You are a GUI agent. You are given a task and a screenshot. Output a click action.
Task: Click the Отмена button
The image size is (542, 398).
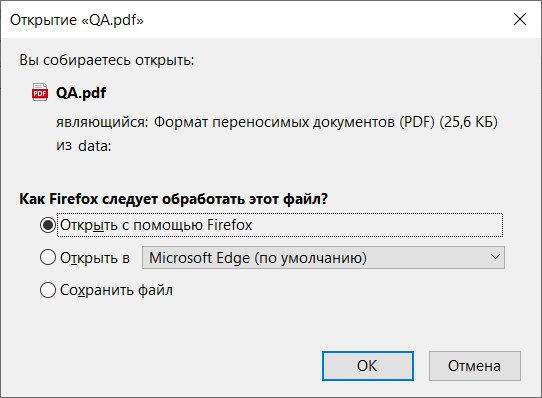click(x=475, y=366)
